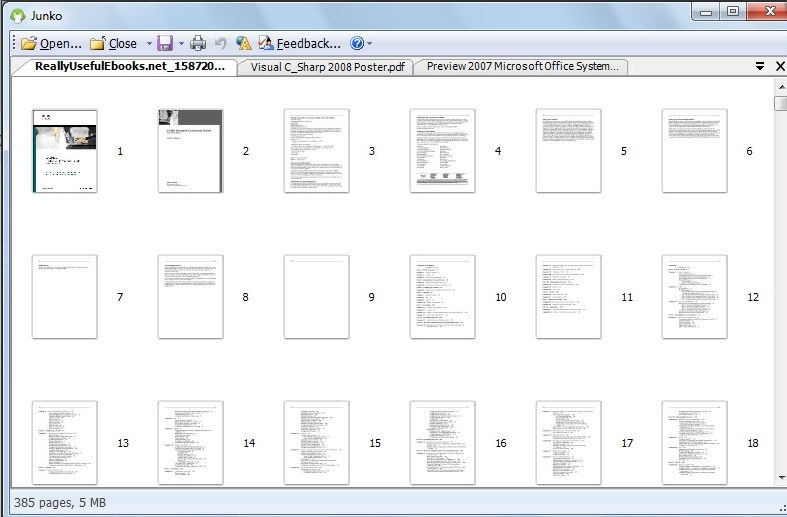Click the vertical scrollbar down arrow
Viewport: 787px width, 517px height.
click(782, 478)
